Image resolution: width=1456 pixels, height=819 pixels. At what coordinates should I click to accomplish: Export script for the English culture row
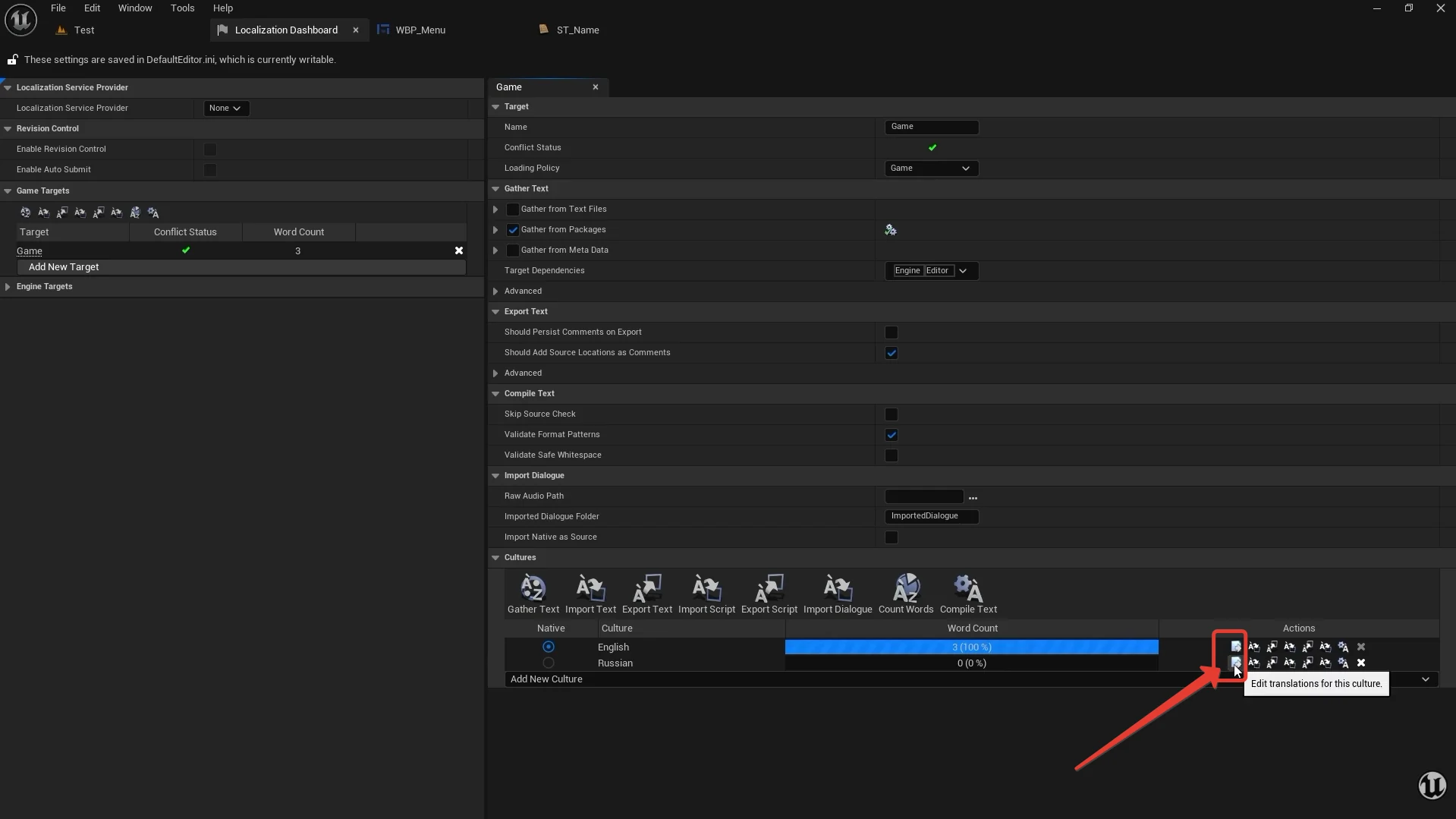point(1307,647)
